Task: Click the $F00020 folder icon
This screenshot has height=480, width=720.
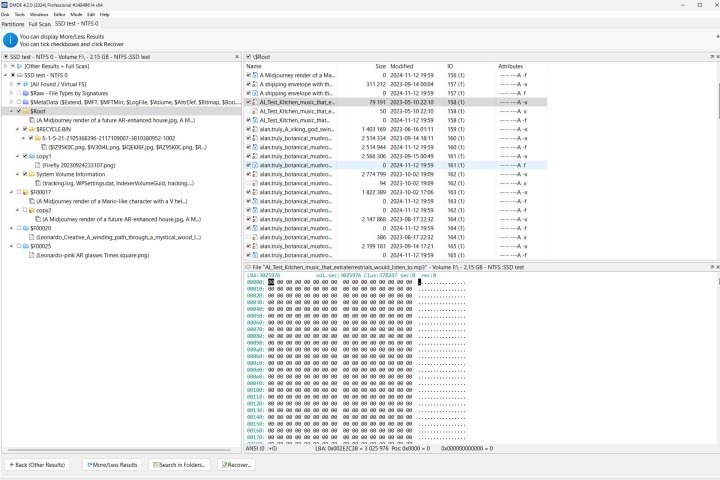Action: pyautogui.click(x=25, y=228)
